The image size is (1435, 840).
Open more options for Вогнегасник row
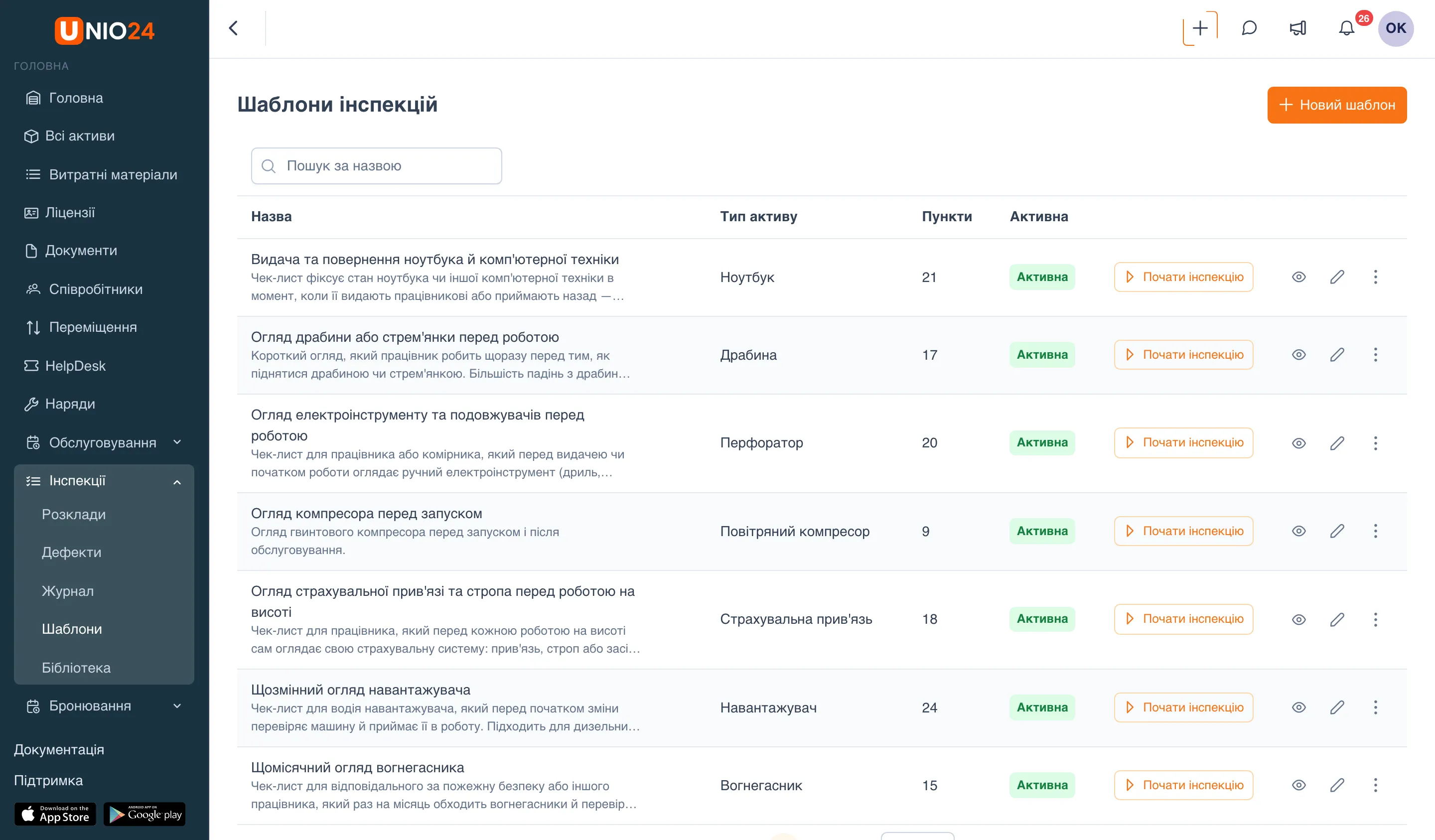coord(1375,785)
